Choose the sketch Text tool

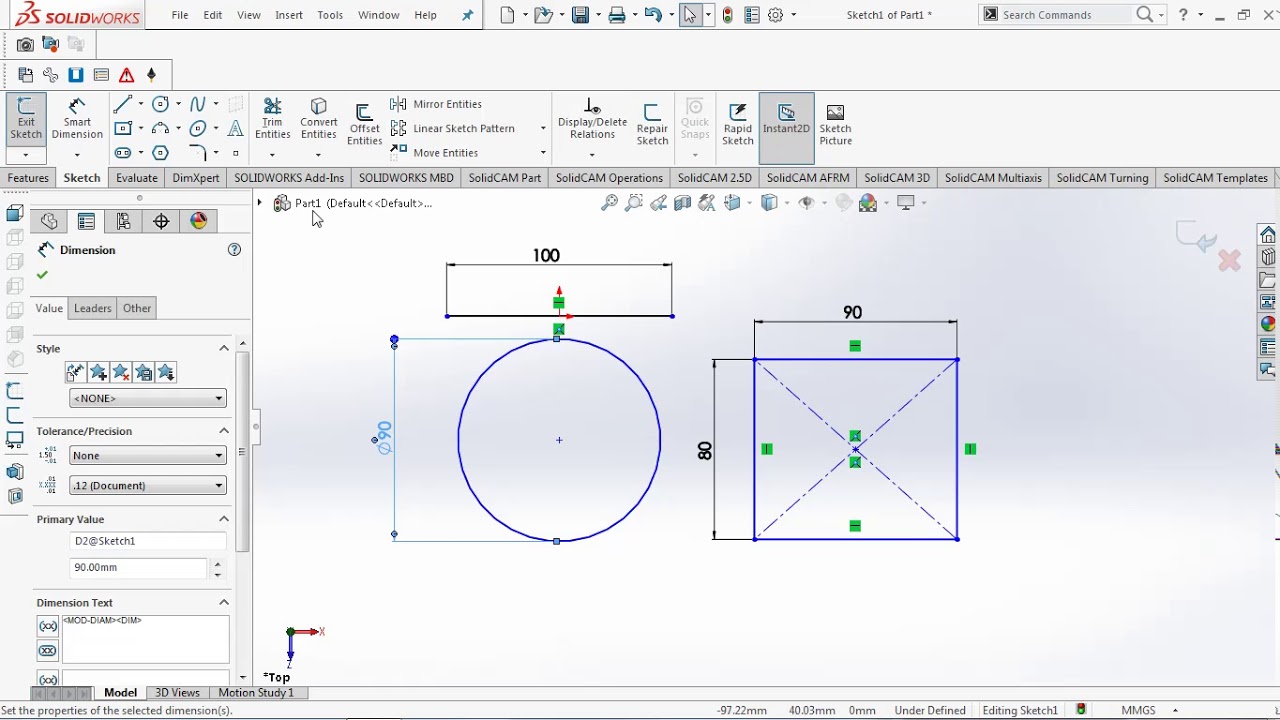236,128
